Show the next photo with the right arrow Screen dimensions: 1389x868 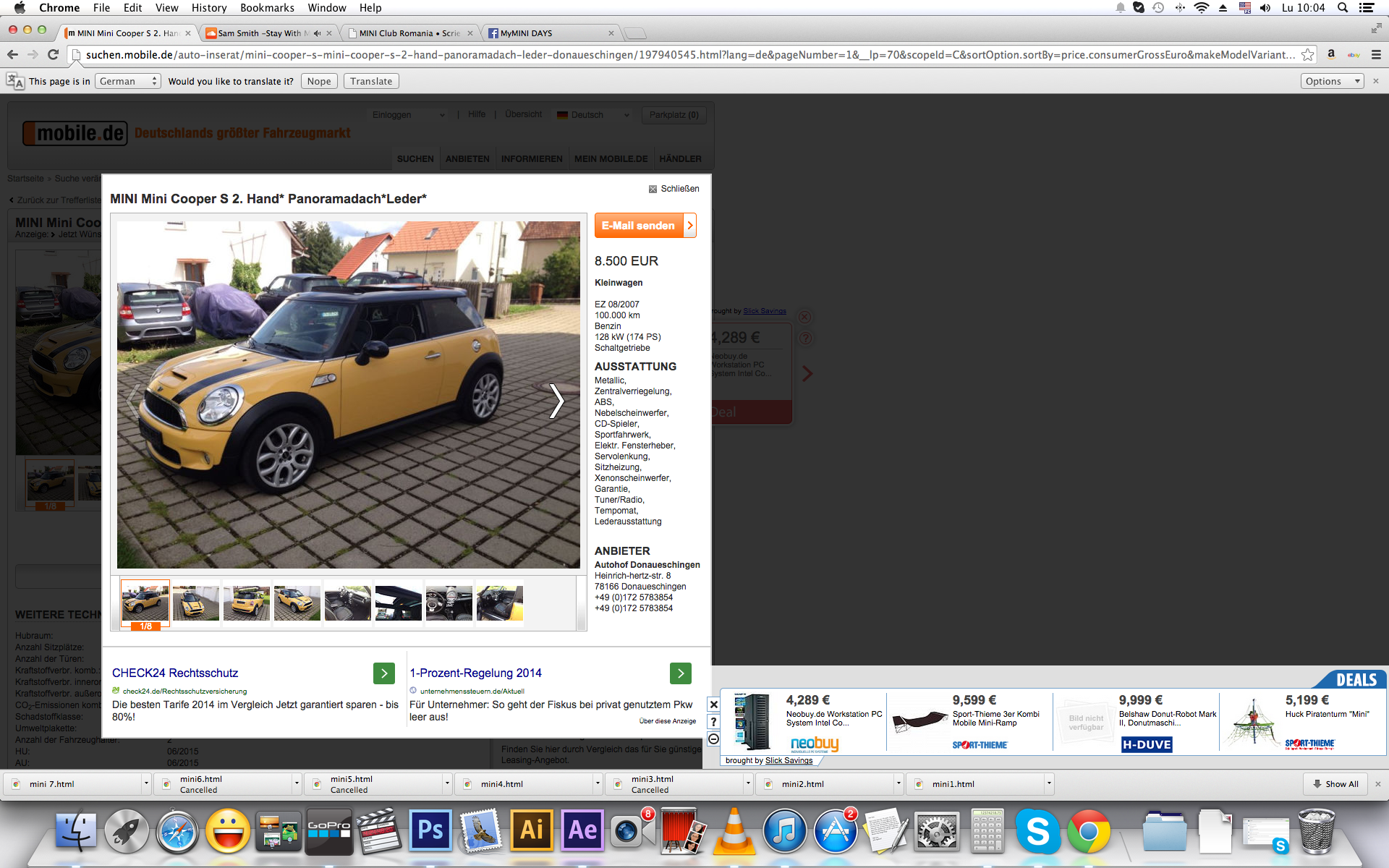pos(556,401)
